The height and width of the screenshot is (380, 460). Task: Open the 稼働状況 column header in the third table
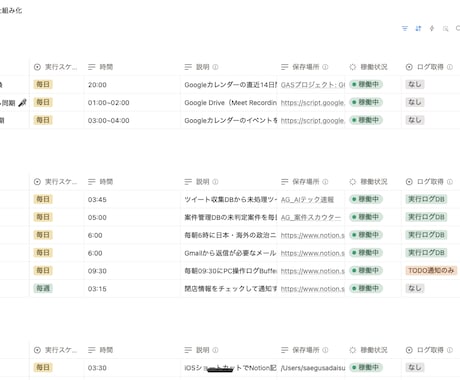[368, 350]
